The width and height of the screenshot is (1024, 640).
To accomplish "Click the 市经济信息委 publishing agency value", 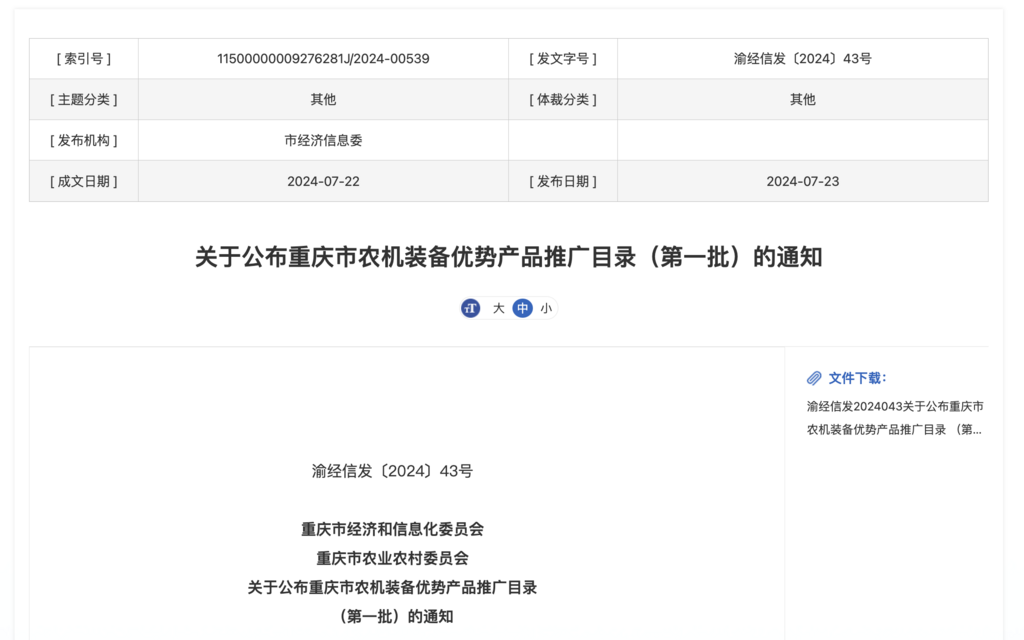I will point(323,140).
